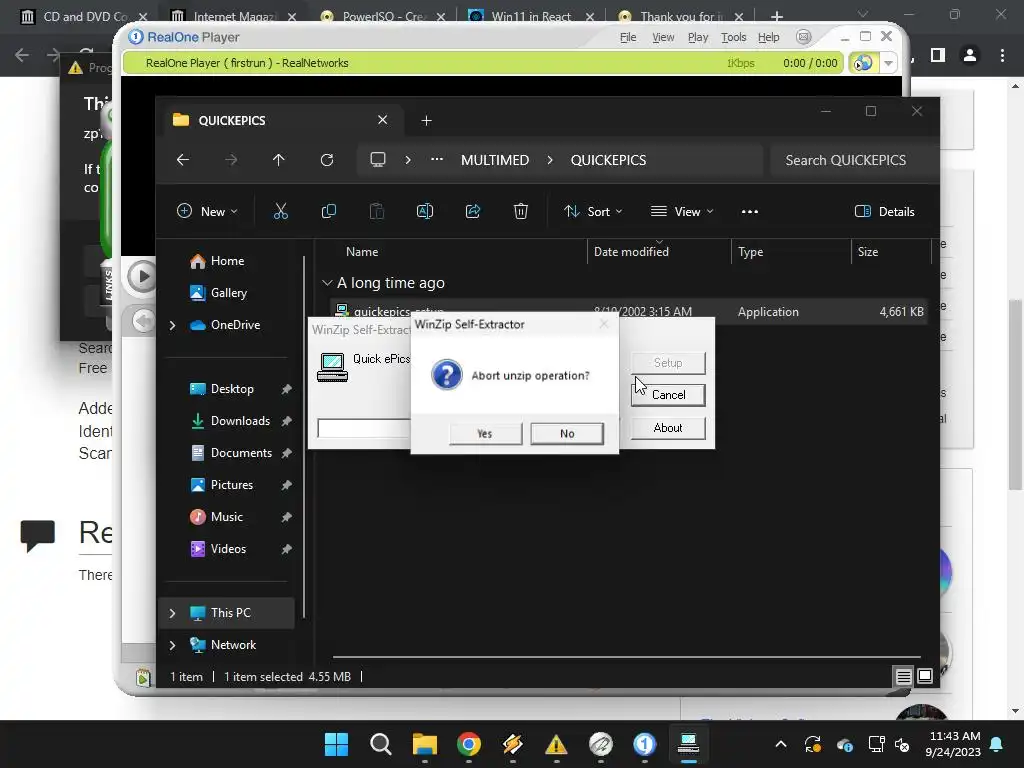Go back in File Explorer
Image resolution: width=1024 pixels, height=768 pixels.
tap(183, 160)
